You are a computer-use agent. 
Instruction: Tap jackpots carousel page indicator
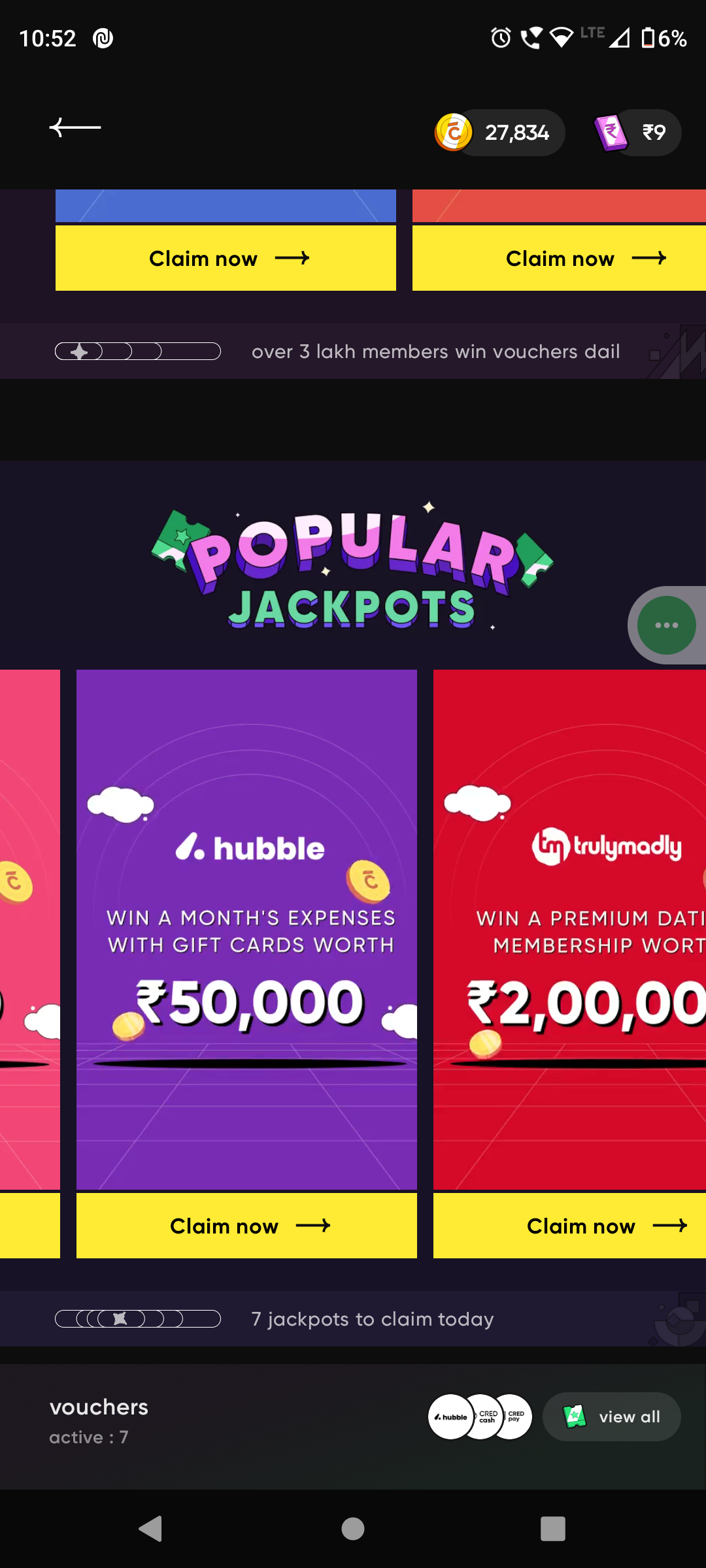pyautogui.click(x=138, y=1319)
